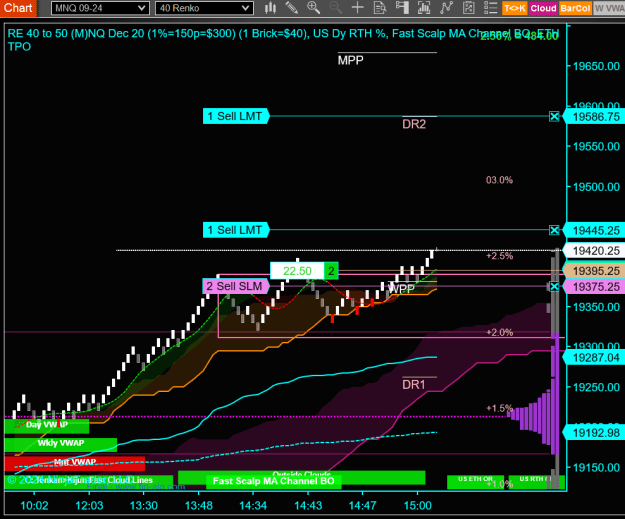Cancel the 19586.75 sell limit order X
625x519 pixels.
pyautogui.click(x=554, y=116)
